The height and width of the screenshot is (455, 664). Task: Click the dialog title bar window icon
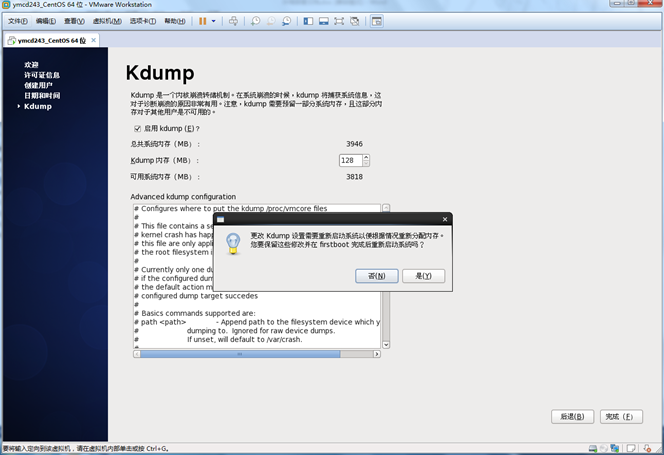(x=220, y=219)
